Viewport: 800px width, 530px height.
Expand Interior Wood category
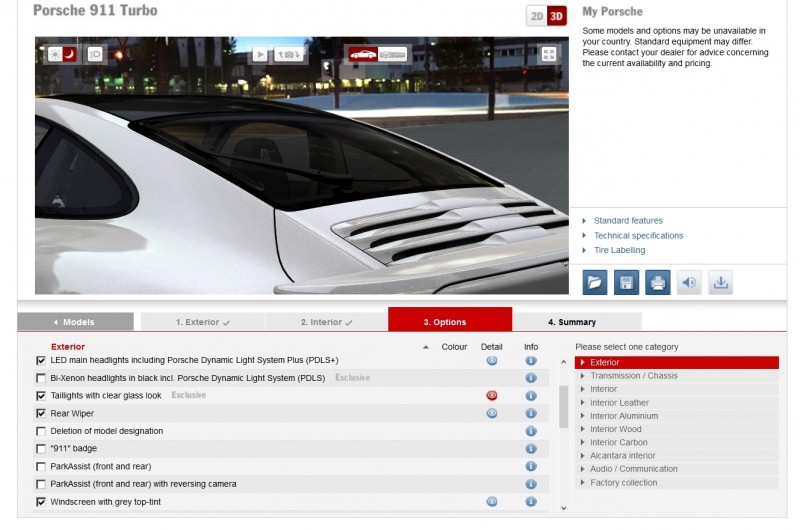tap(677, 429)
